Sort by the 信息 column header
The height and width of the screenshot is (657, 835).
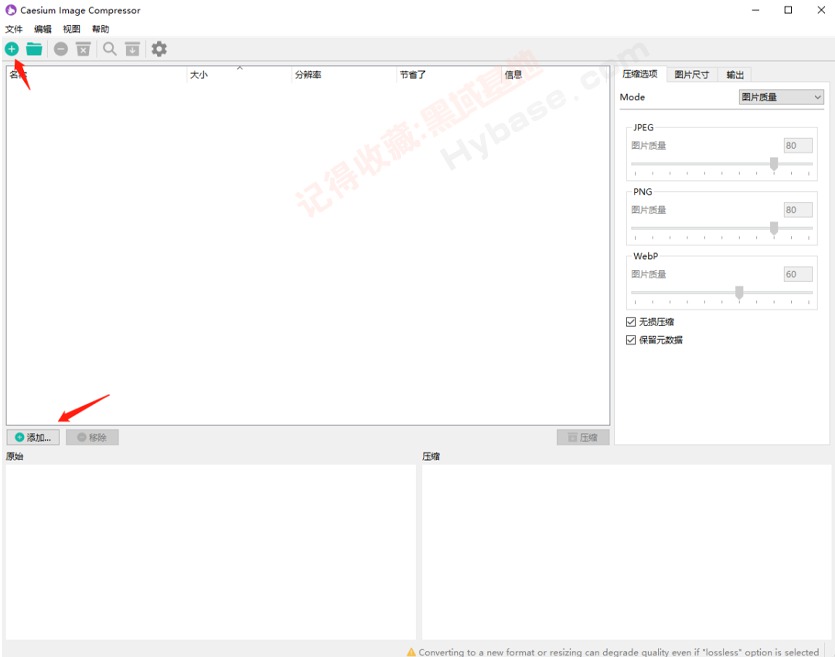pyautogui.click(x=555, y=75)
